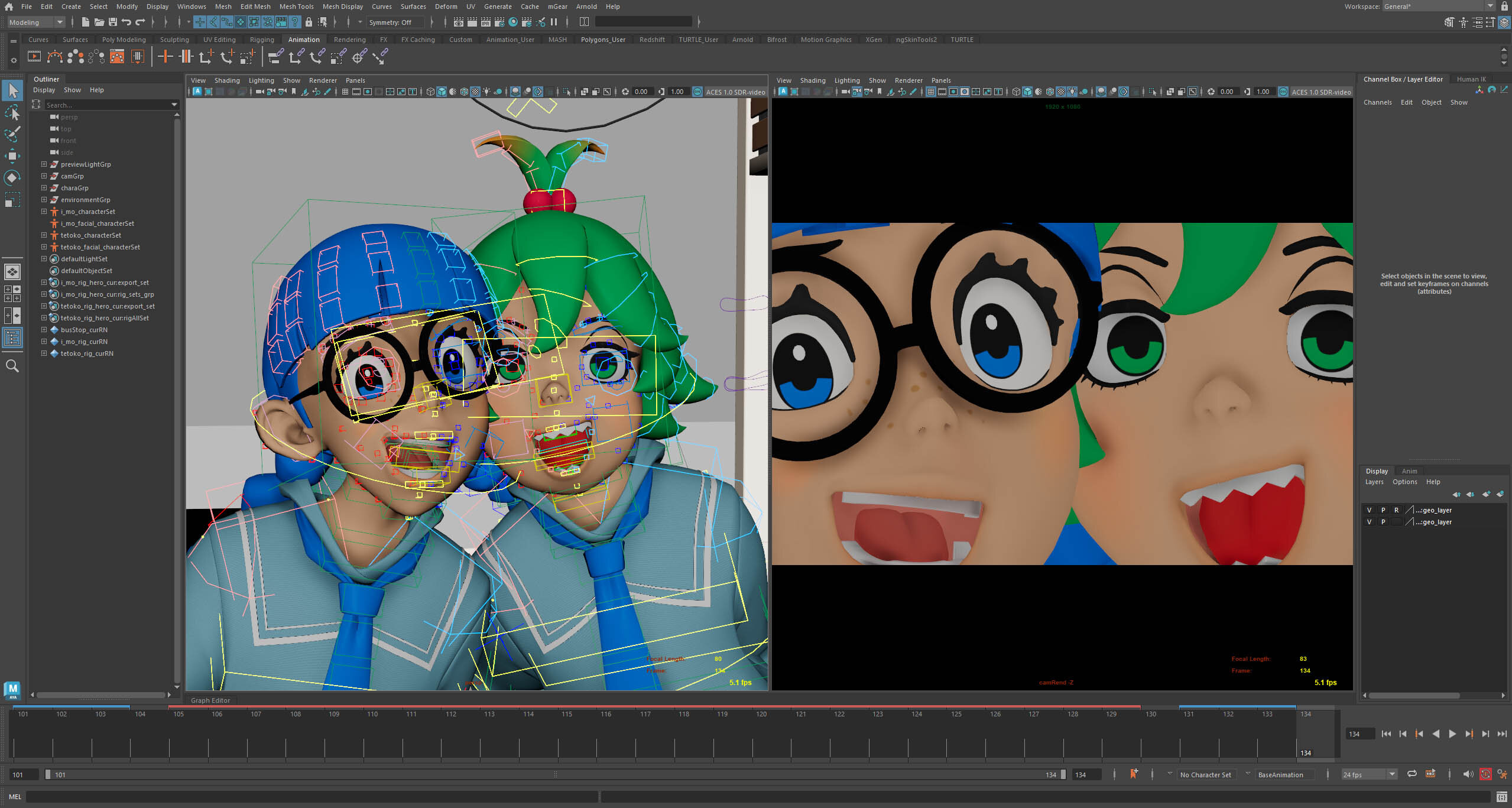Screen dimensions: 1512x808
Task: Click the Outliner layout icon in left sidebar
Action: [12, 338]
